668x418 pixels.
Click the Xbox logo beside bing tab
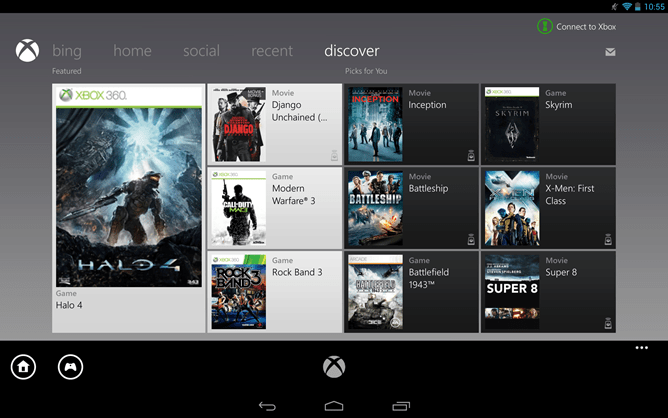(27, 51)
